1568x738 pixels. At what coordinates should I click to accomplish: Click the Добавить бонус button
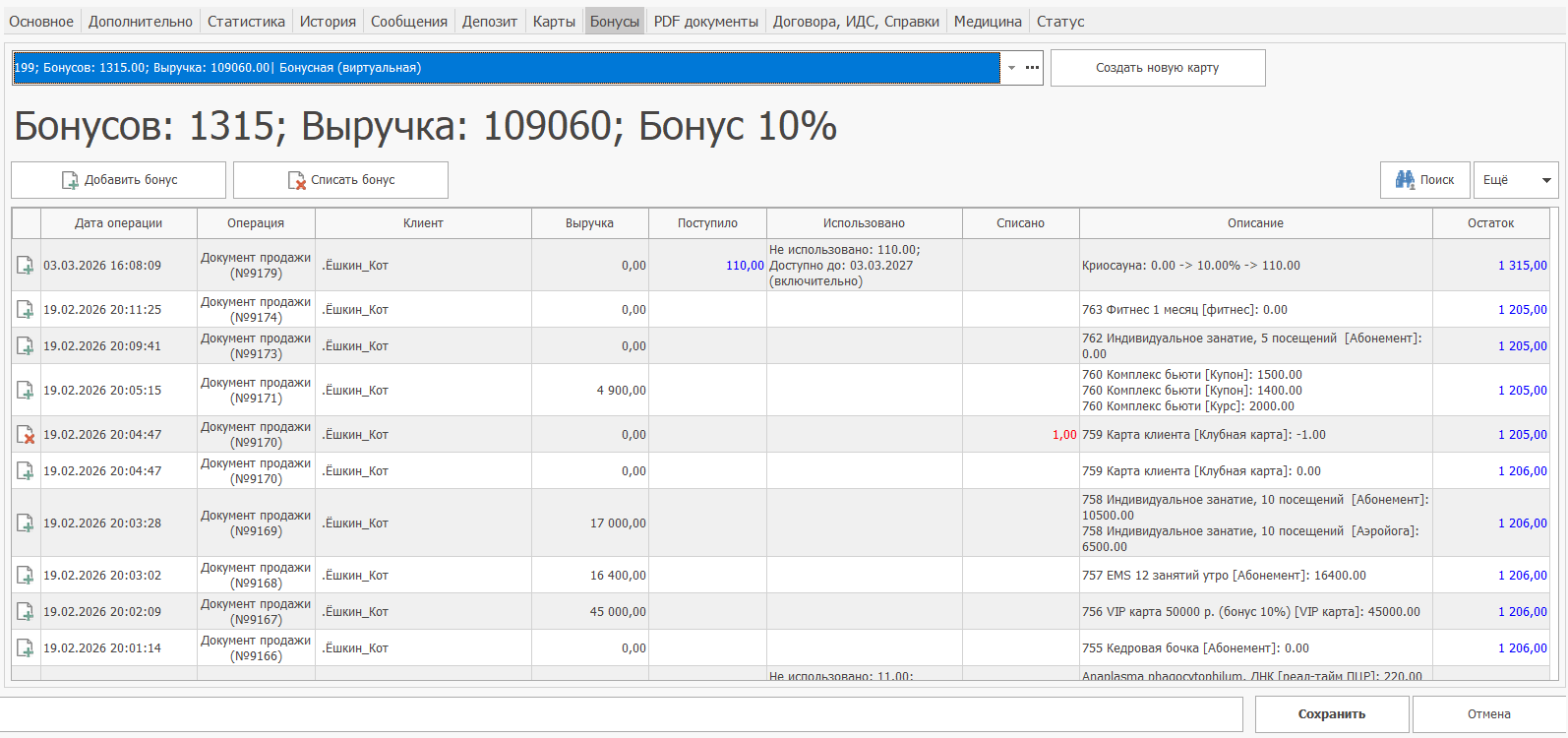(119, 180)
